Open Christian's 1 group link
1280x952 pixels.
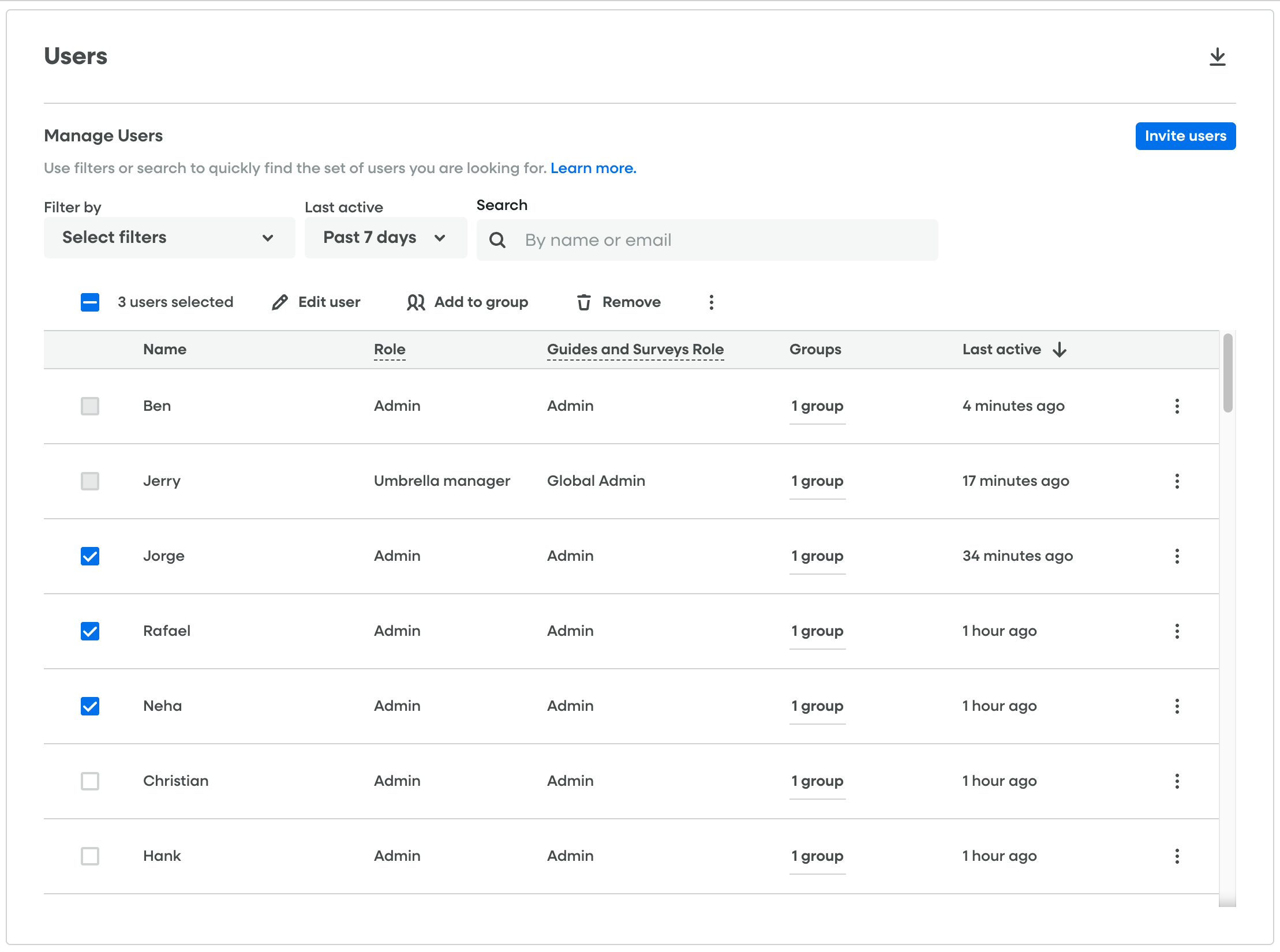point(817,781)
